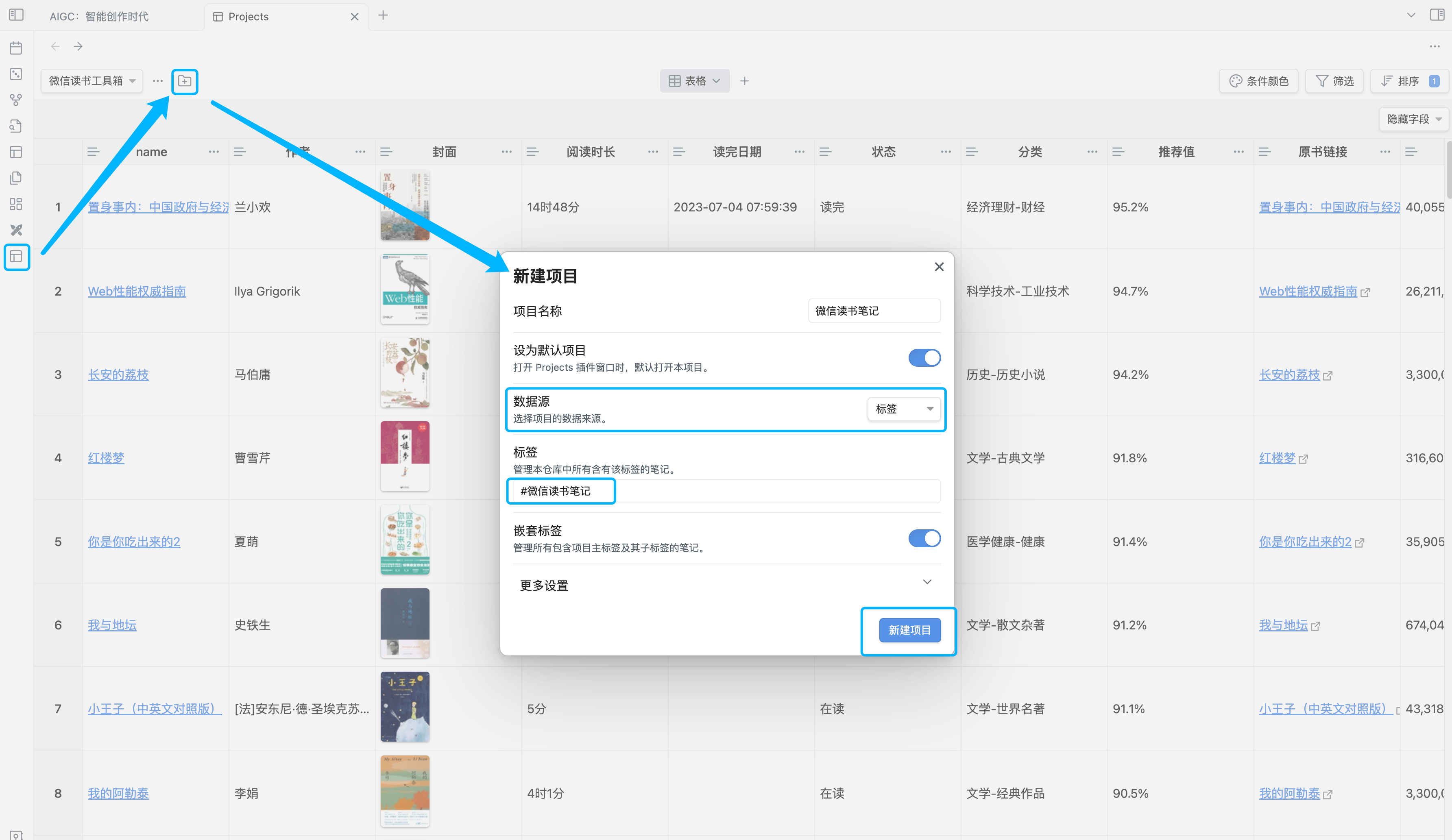This screenshot has width=1452, height=840.
Task: Switch to the AIGC：智能创作时代 tab
Action: (x=99, y=16)
